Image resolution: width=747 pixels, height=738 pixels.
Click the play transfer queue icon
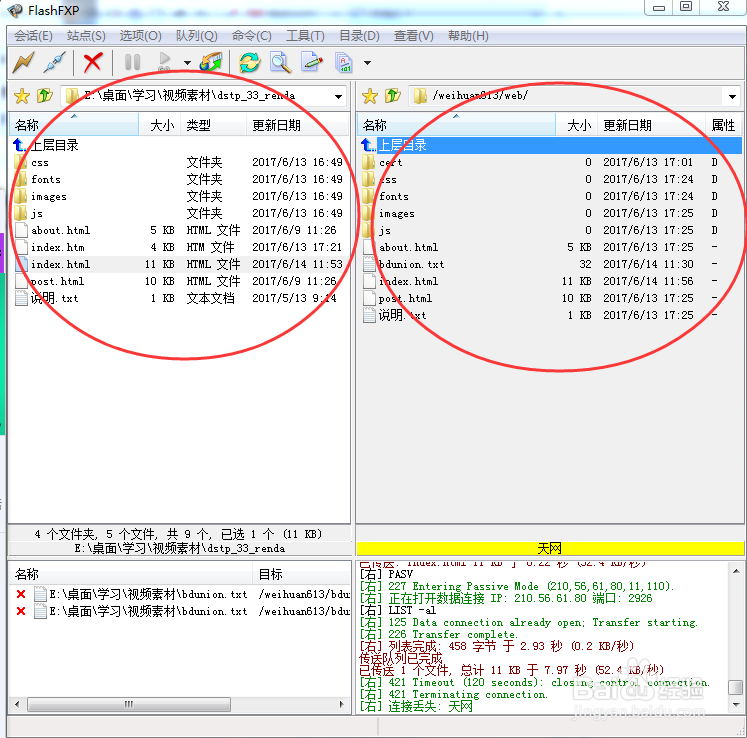164,62
